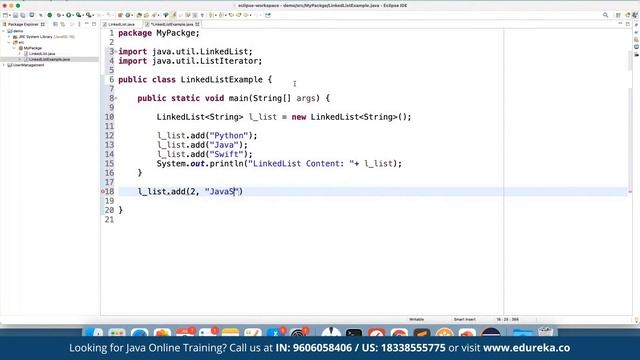Click the 'Smart Insert' status bar entry

pos(464,320)
